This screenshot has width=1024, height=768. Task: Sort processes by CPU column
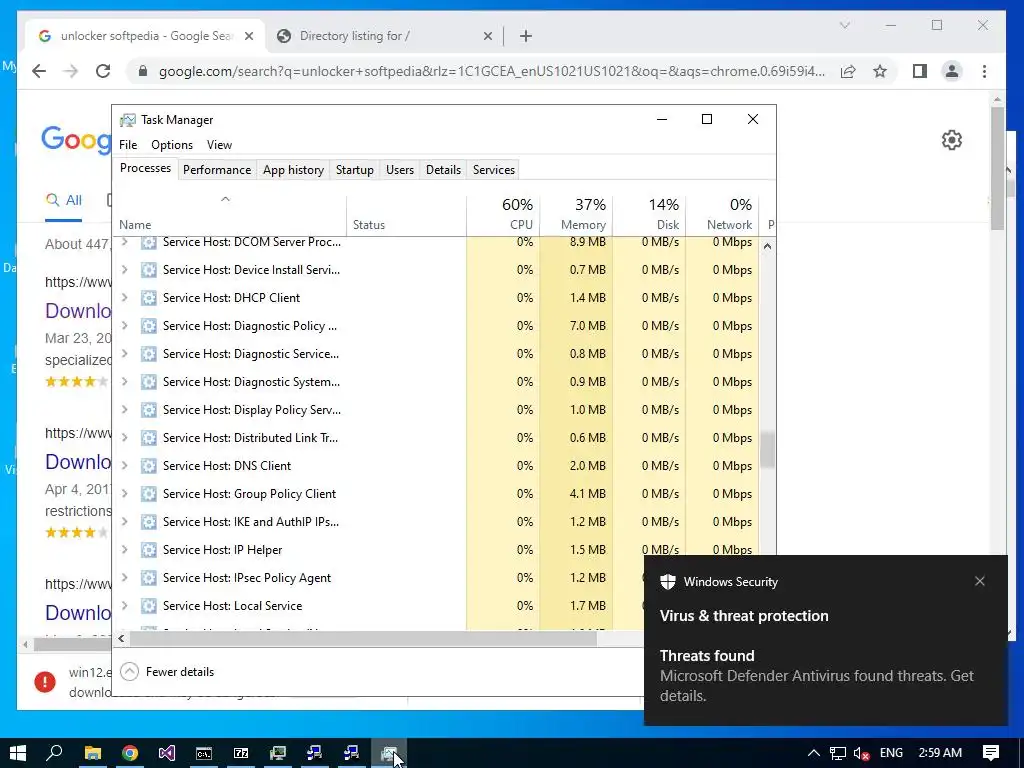coord(504,214)
